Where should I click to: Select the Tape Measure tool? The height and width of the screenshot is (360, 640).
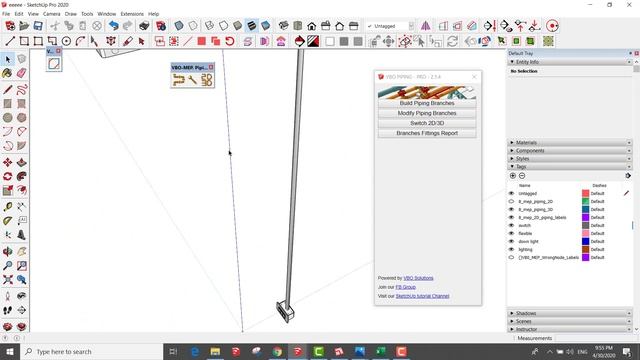(7, 207)
